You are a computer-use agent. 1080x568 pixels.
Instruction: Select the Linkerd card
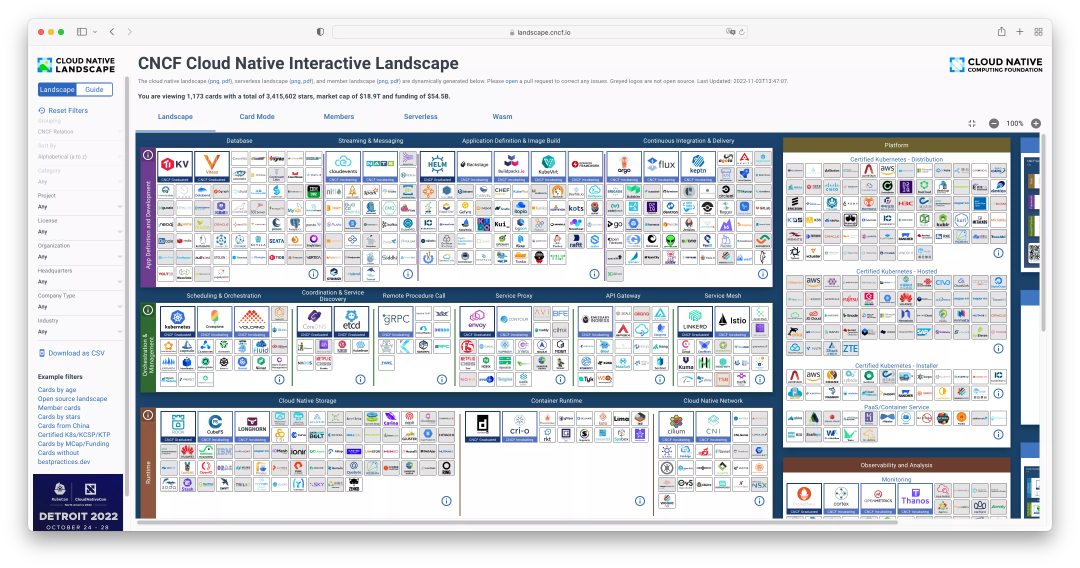coord(695,322)
